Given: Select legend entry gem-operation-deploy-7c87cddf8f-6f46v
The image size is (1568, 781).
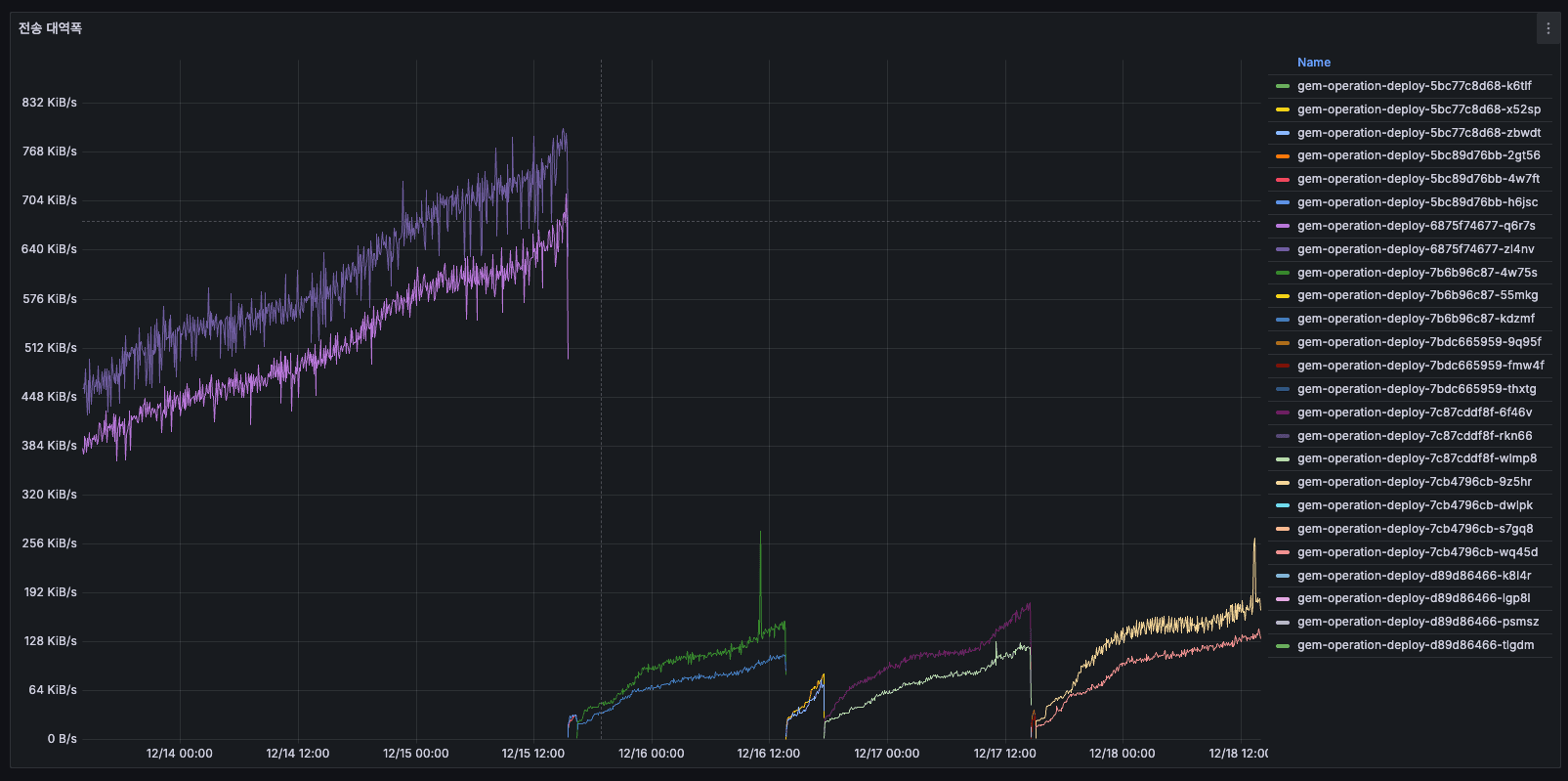Looking at the screenshot, I should coord(1415,412).
